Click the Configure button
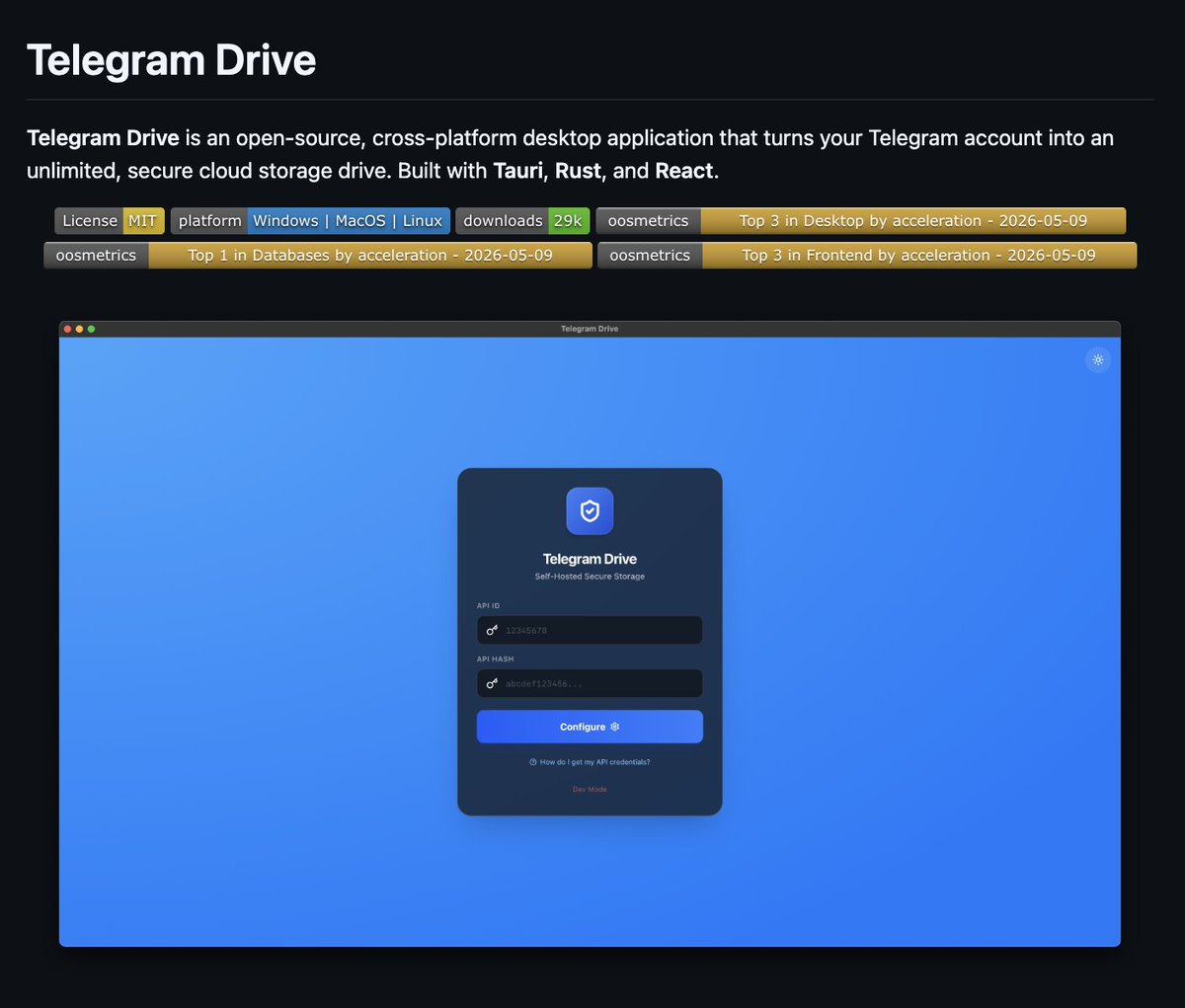Viewport: 1185px width, 1008px height. coord(590,727)
